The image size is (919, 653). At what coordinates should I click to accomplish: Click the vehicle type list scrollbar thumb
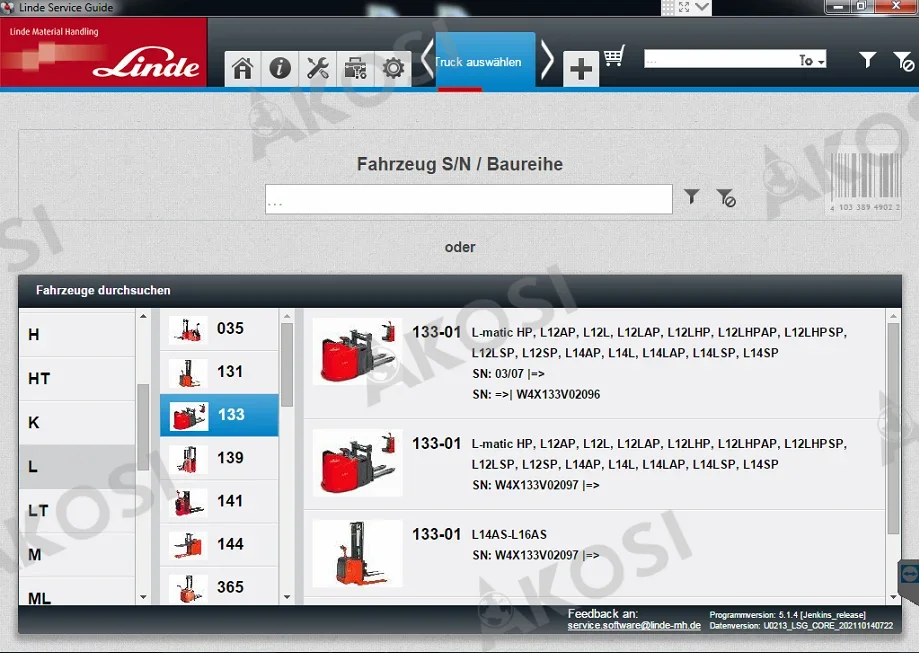(143, 427)
